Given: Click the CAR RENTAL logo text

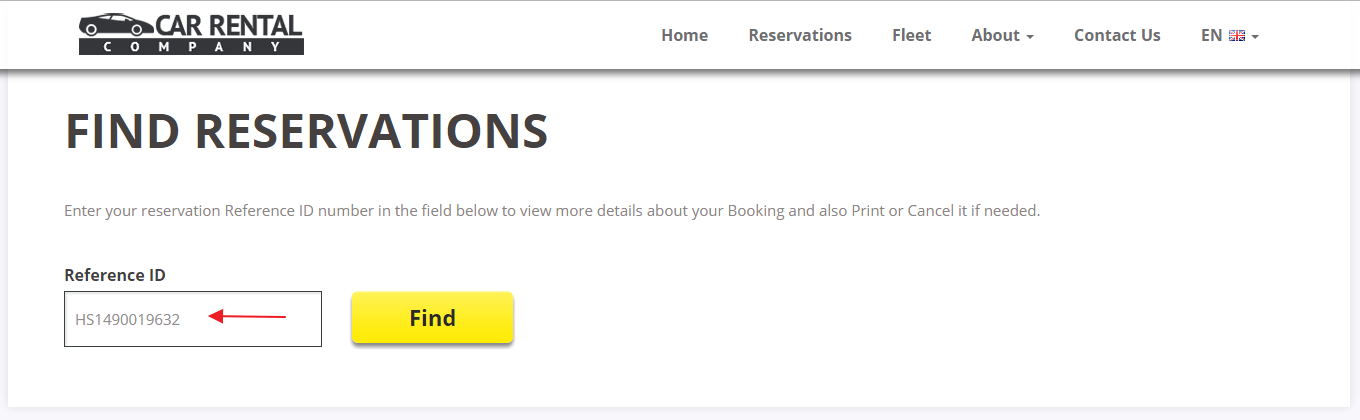Looking at the screenshot, I should [x=229, y=25].
